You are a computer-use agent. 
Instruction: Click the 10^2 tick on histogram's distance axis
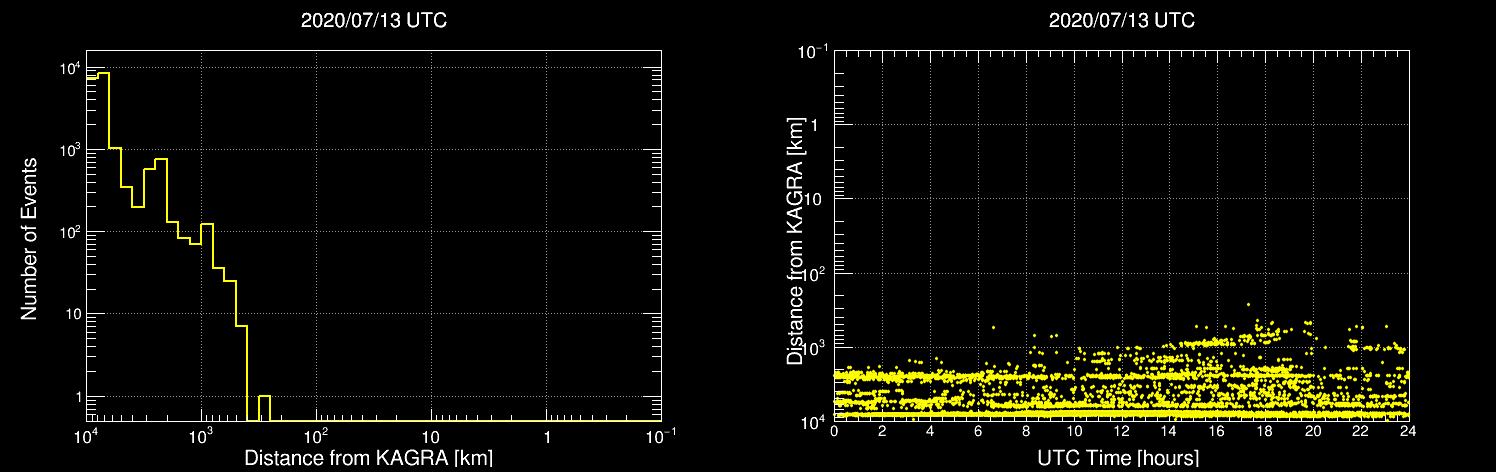(316, 437)
